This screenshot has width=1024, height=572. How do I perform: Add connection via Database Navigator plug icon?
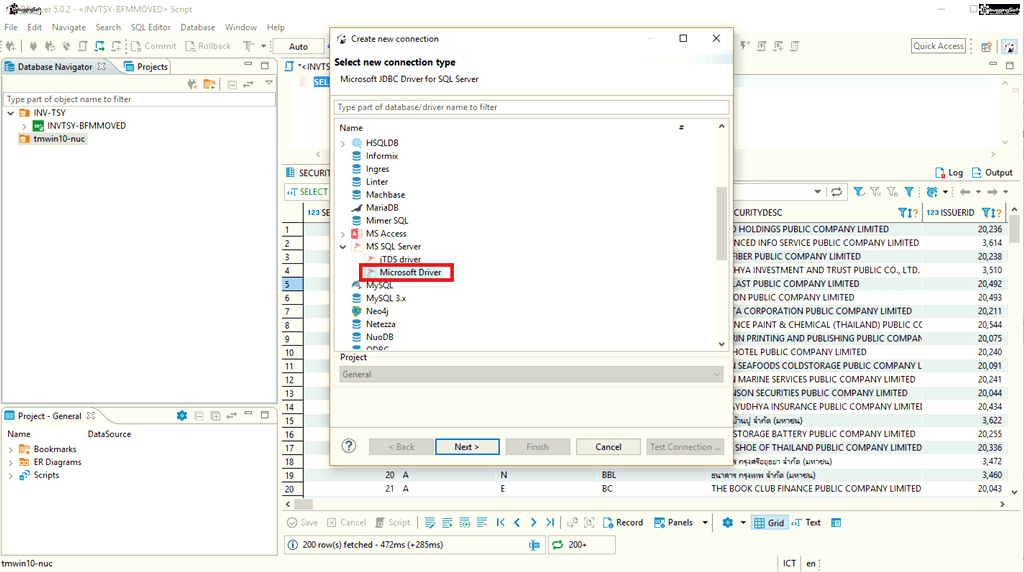click(192, 84)
